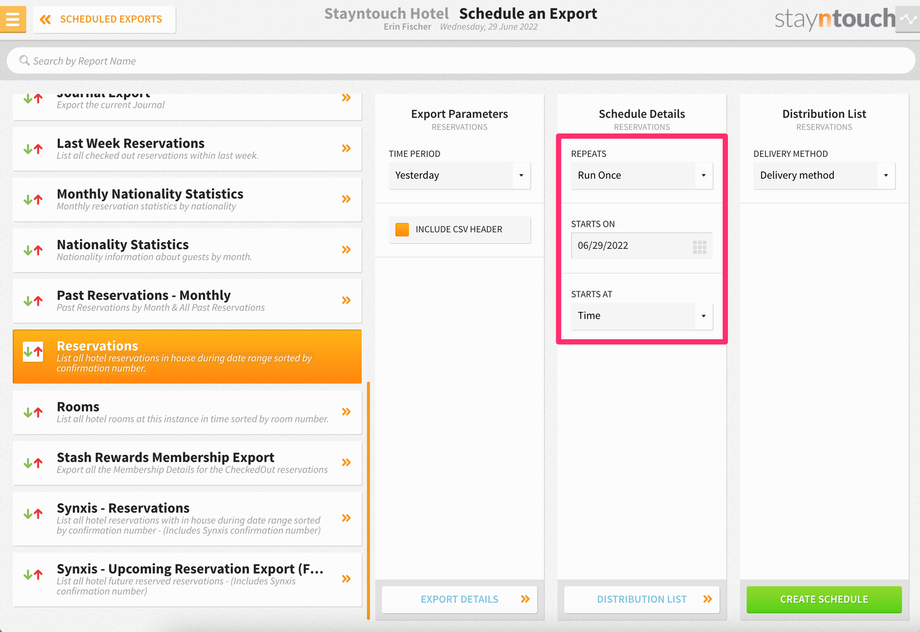920x632 pixels.
Task: Click the stayntouch logo
Action: [834, 19]
